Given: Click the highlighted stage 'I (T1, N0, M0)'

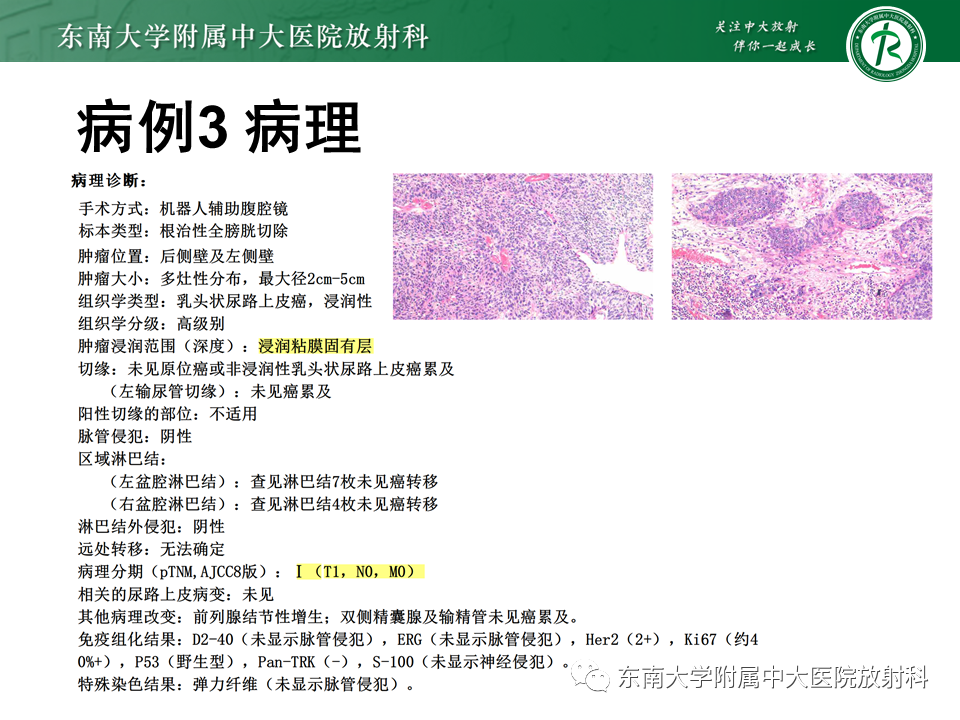Looking at the screenshot, I should [359, 572].
